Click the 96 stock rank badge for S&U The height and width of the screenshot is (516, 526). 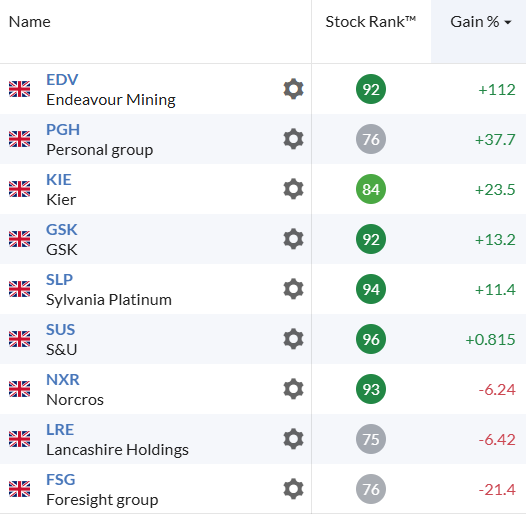coord(371,339)
